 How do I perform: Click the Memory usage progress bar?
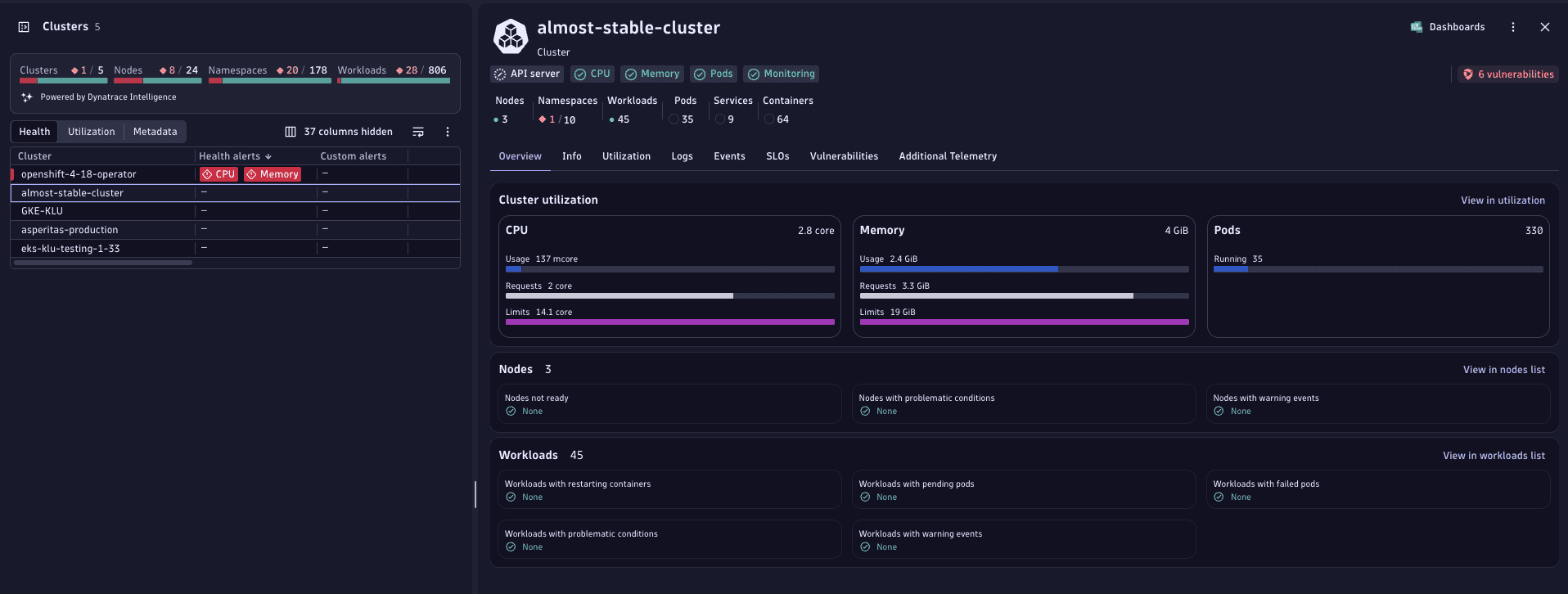[x=1023, y=269]
